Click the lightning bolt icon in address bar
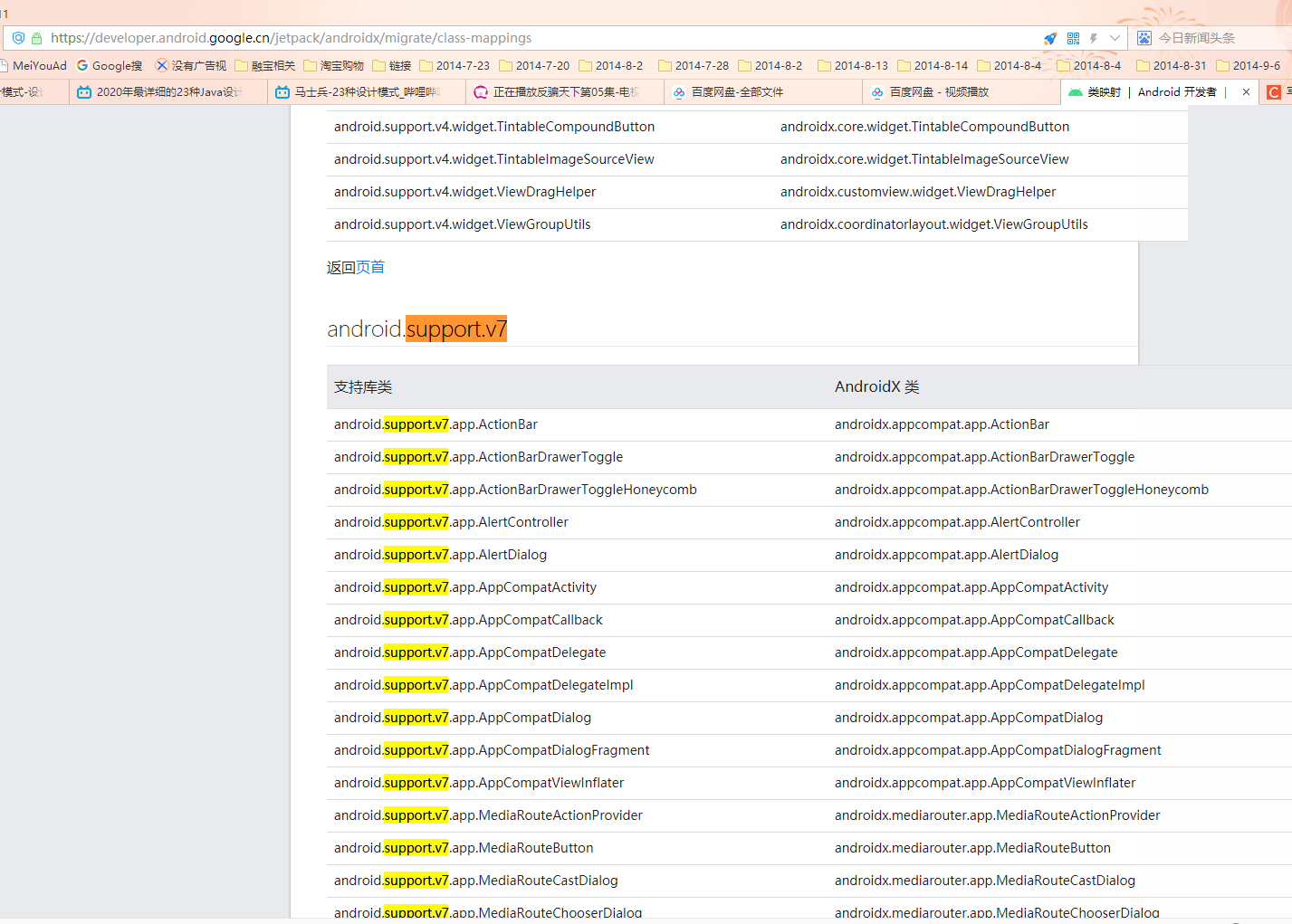 click(1094, 38)
